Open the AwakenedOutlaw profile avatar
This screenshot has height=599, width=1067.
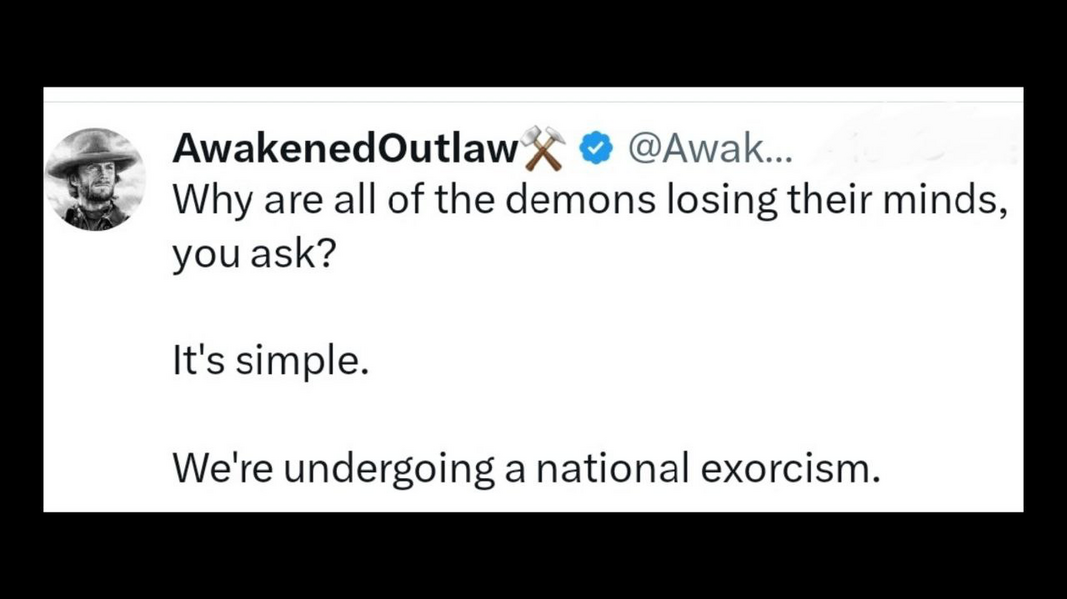click(x=96, y=180)
